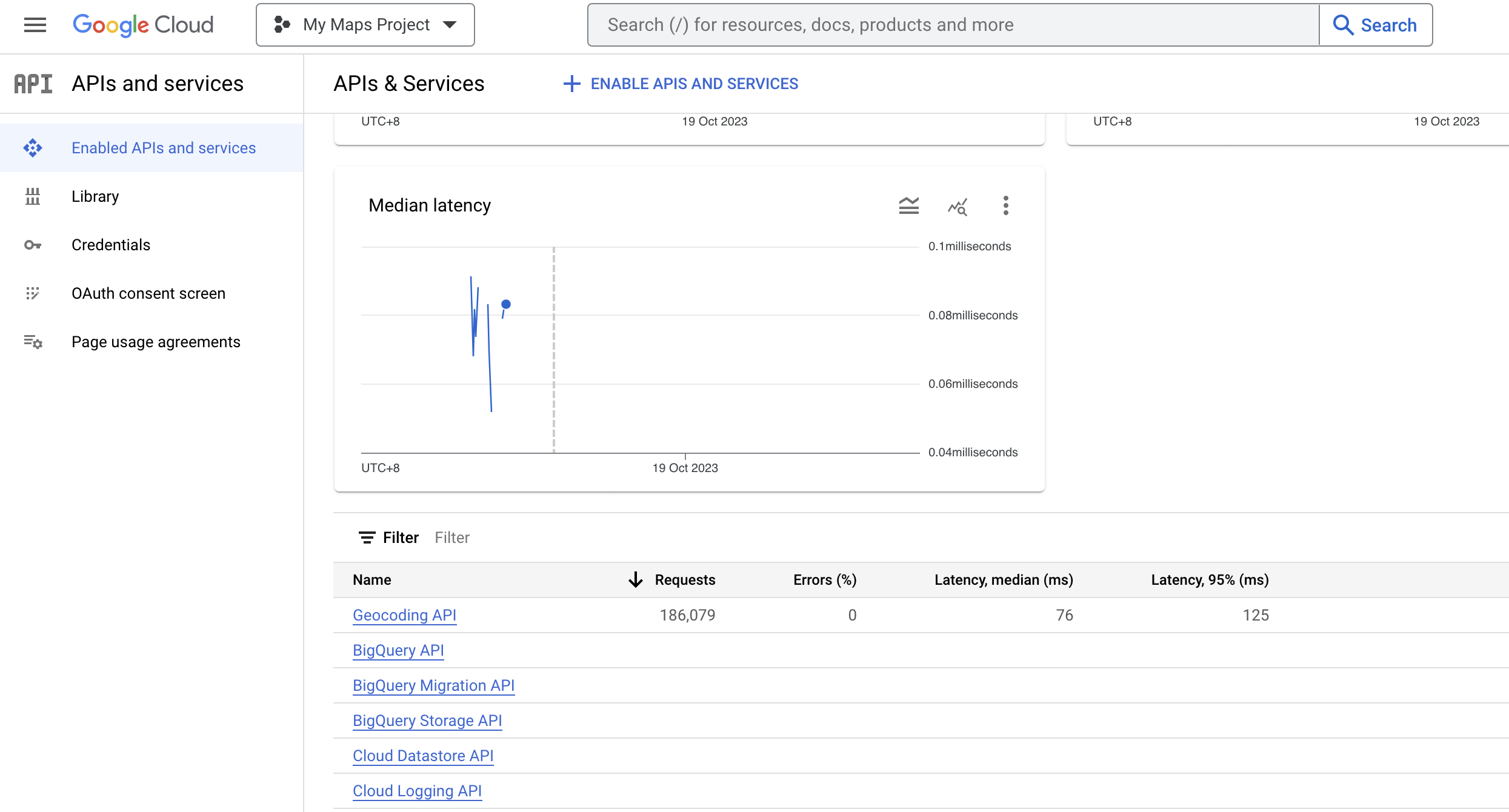Image resolution: width=1509 pixels, height=812 pixels.
Task: Click the Credentials key icon
Action: pyautogui.click(x=33, y=245)
